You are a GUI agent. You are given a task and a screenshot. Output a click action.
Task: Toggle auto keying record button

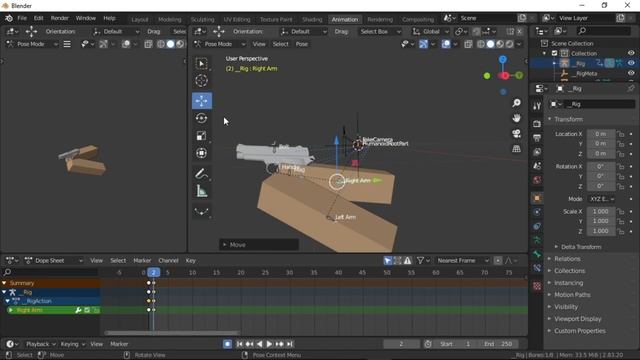click(227, 344)
